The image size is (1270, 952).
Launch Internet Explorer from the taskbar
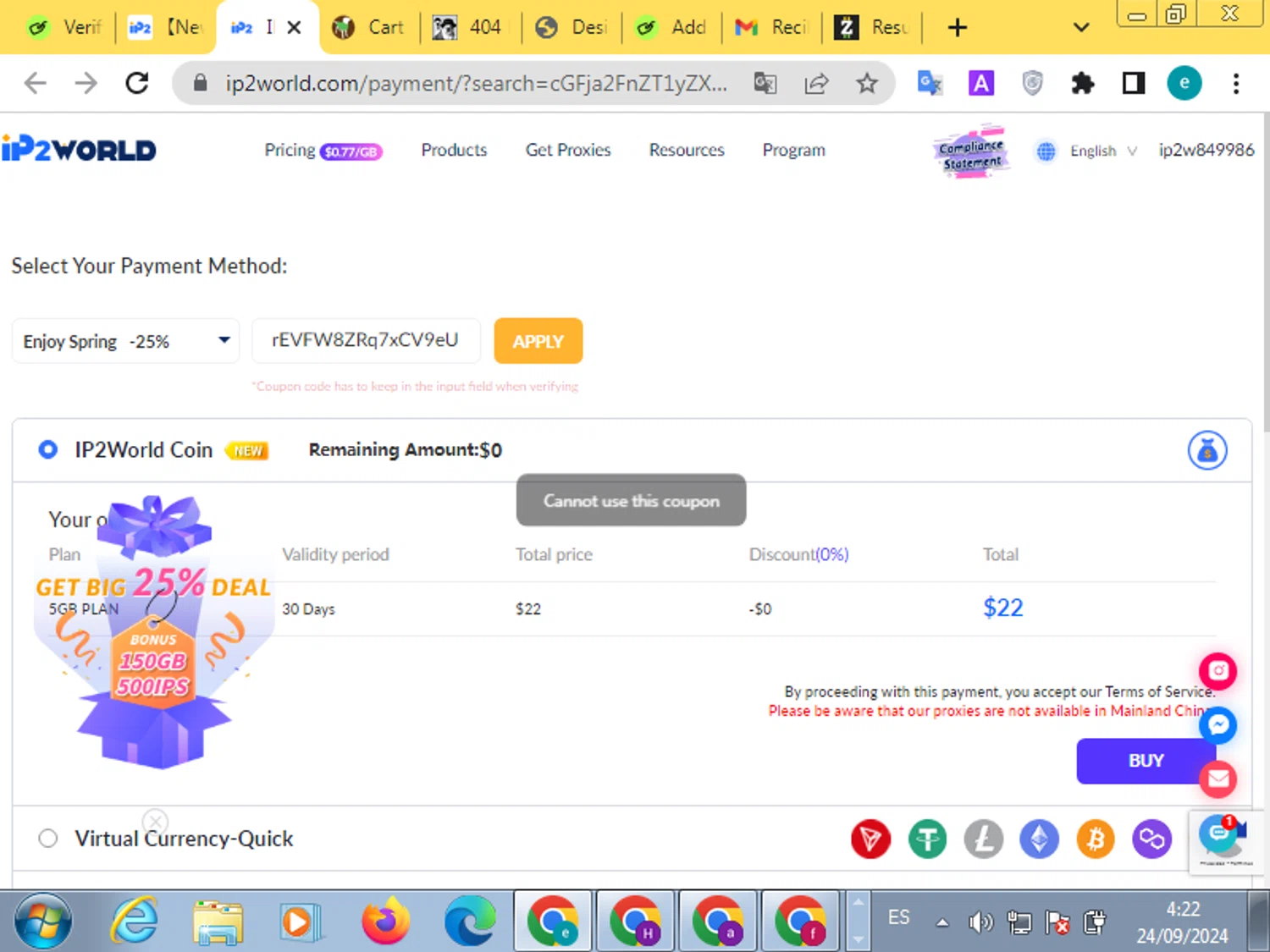135,921
